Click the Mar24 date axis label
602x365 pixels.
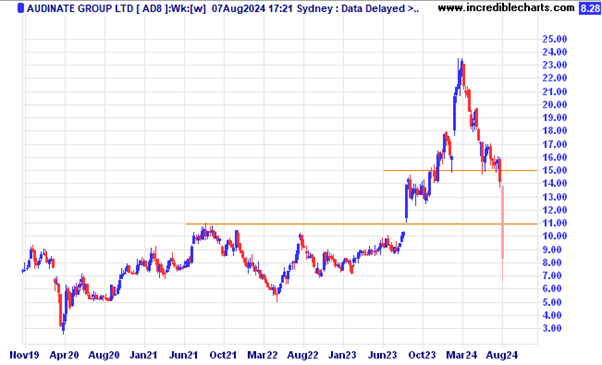[461, 355]
